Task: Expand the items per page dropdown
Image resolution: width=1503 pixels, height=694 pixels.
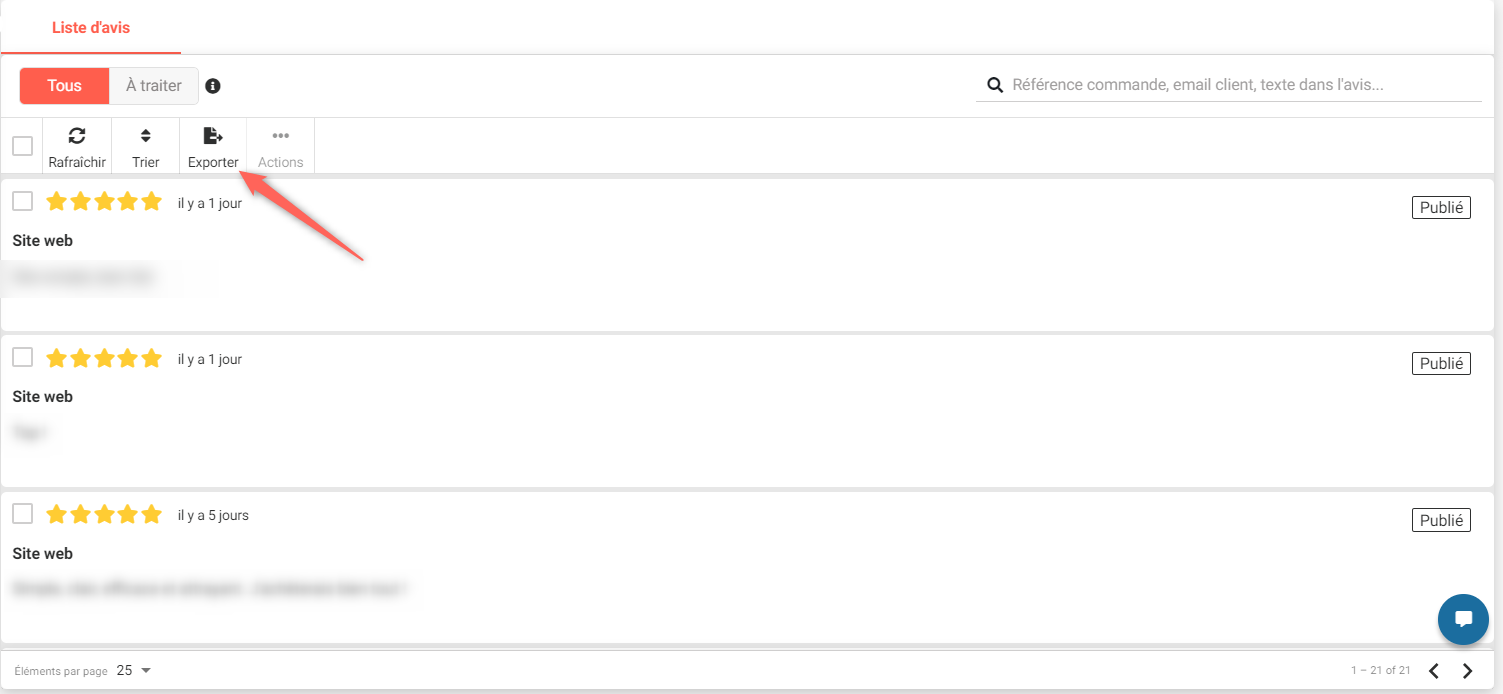Action: (134, 670)
